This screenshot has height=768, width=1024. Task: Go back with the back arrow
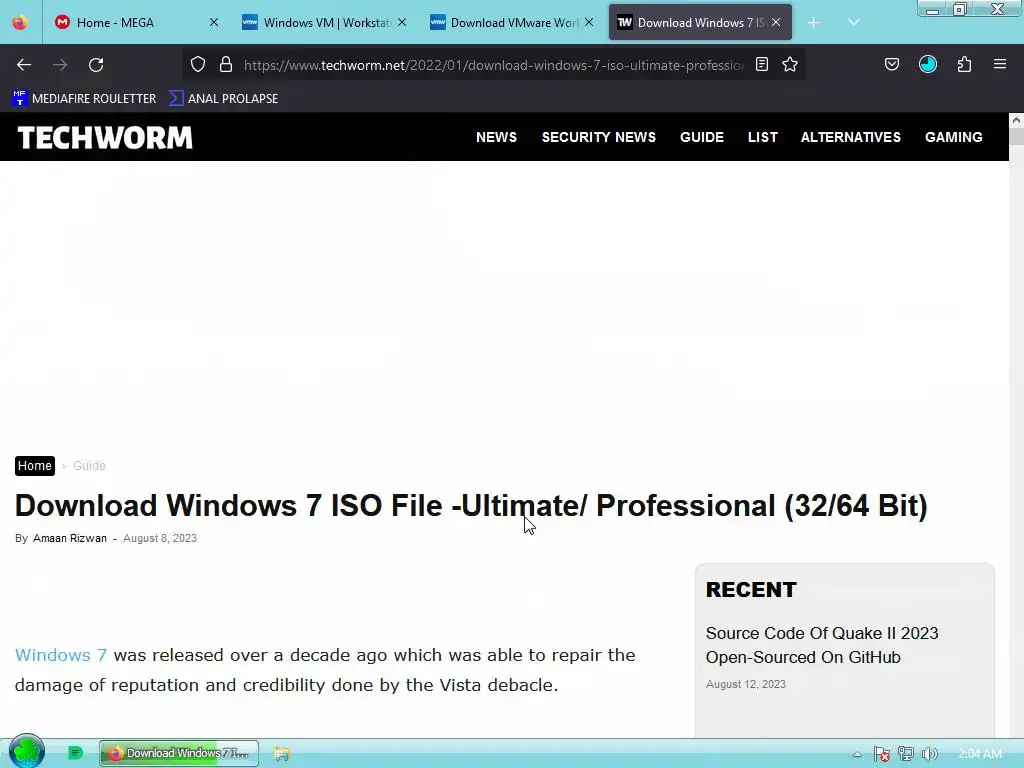tap(24, 65)
